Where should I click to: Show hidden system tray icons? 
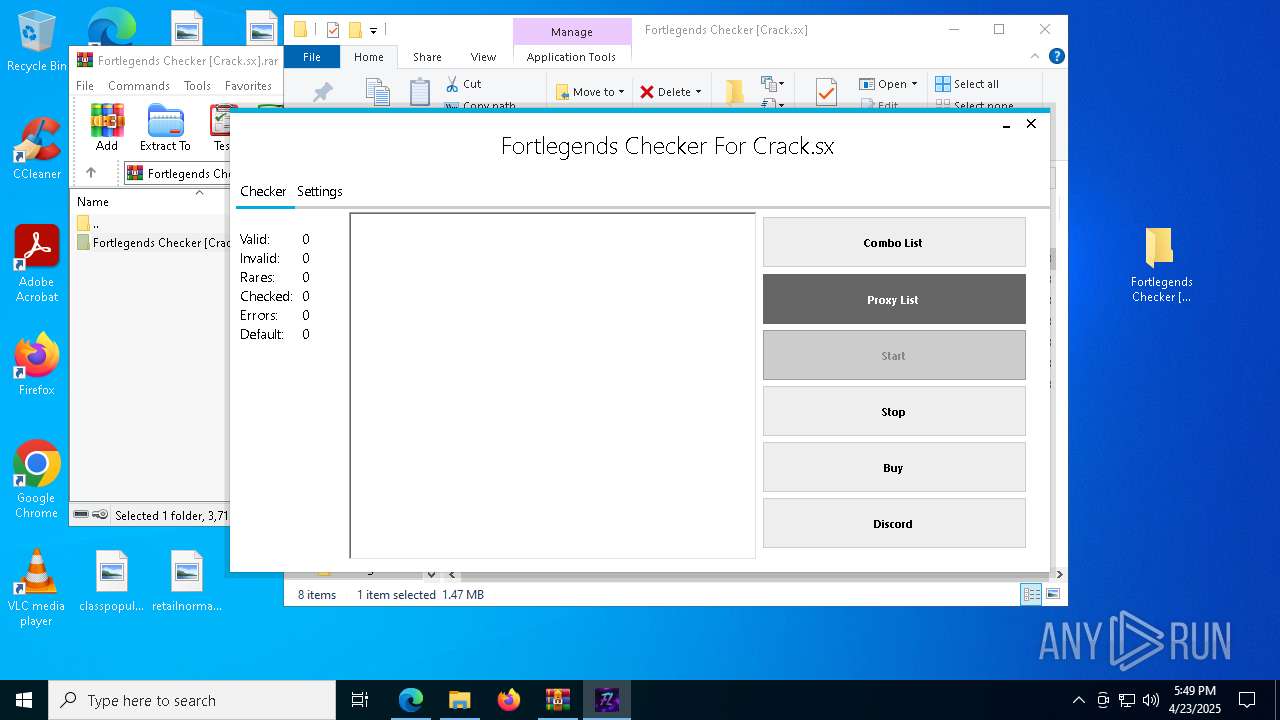tap(1078, 700)
